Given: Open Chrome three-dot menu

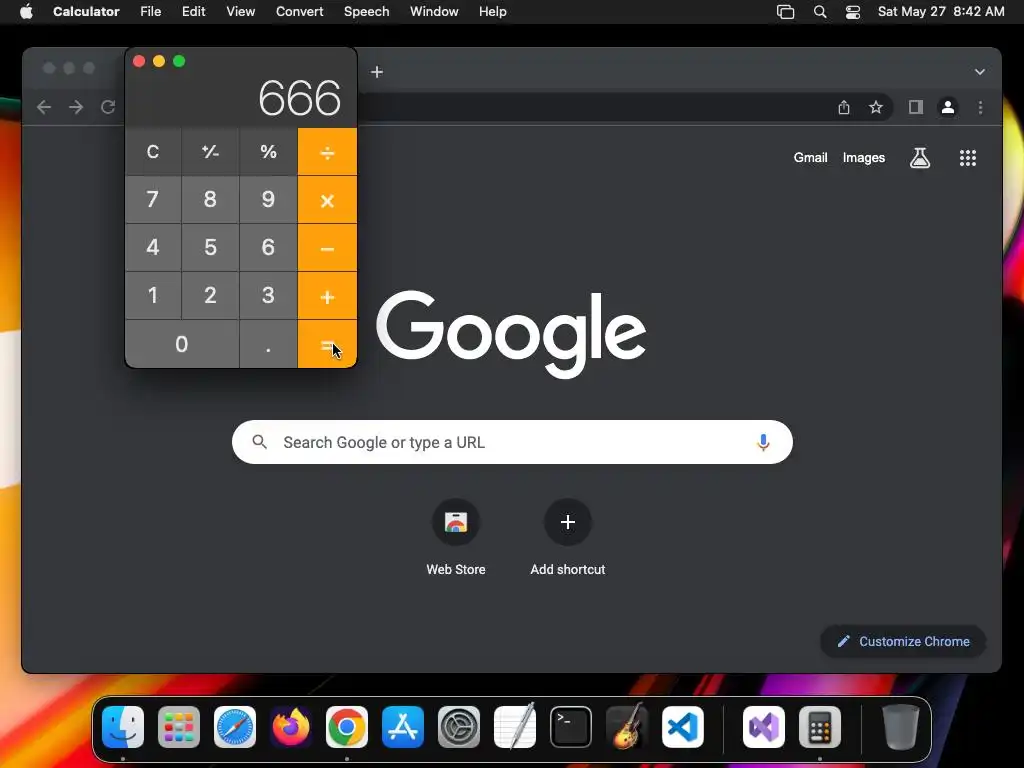Looking at the screenshot, I should tap(980, 107).
